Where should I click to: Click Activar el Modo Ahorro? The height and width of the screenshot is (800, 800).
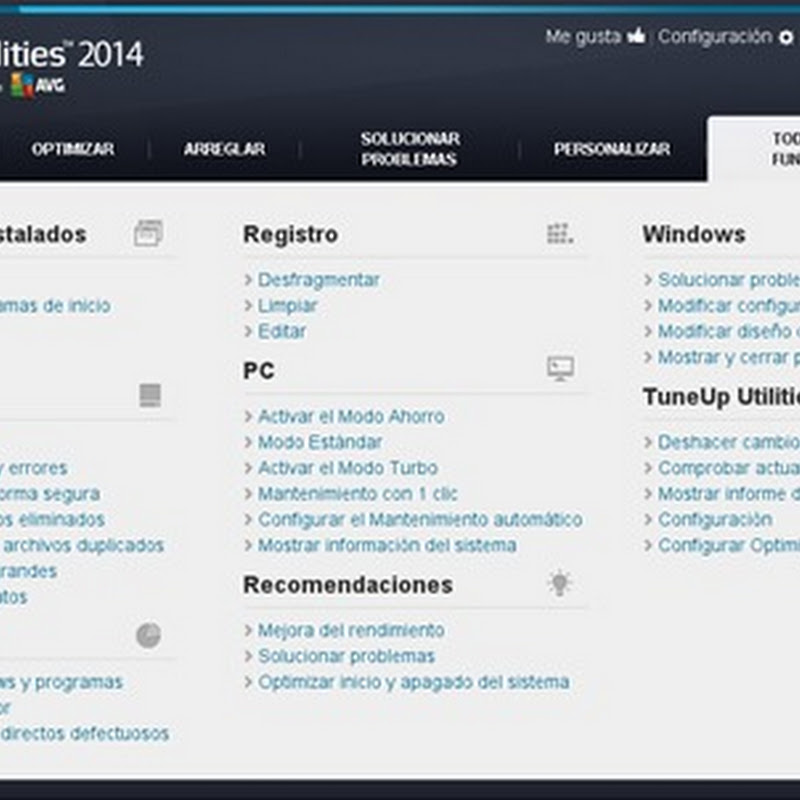pos(351,416)
